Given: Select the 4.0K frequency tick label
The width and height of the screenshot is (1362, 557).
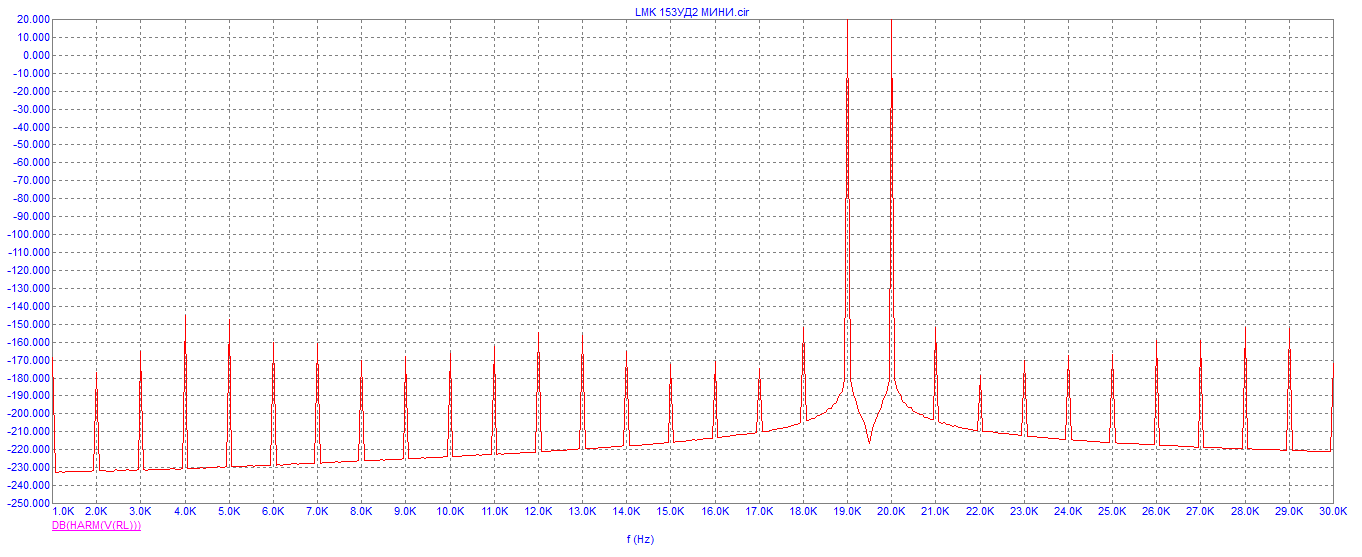Looking at the screenshot, I should point(185,511).
